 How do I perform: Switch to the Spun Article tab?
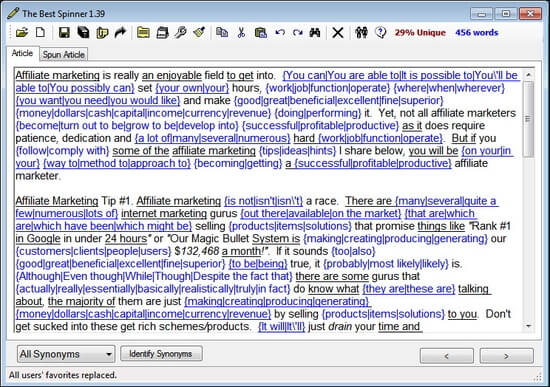point(63,54)
